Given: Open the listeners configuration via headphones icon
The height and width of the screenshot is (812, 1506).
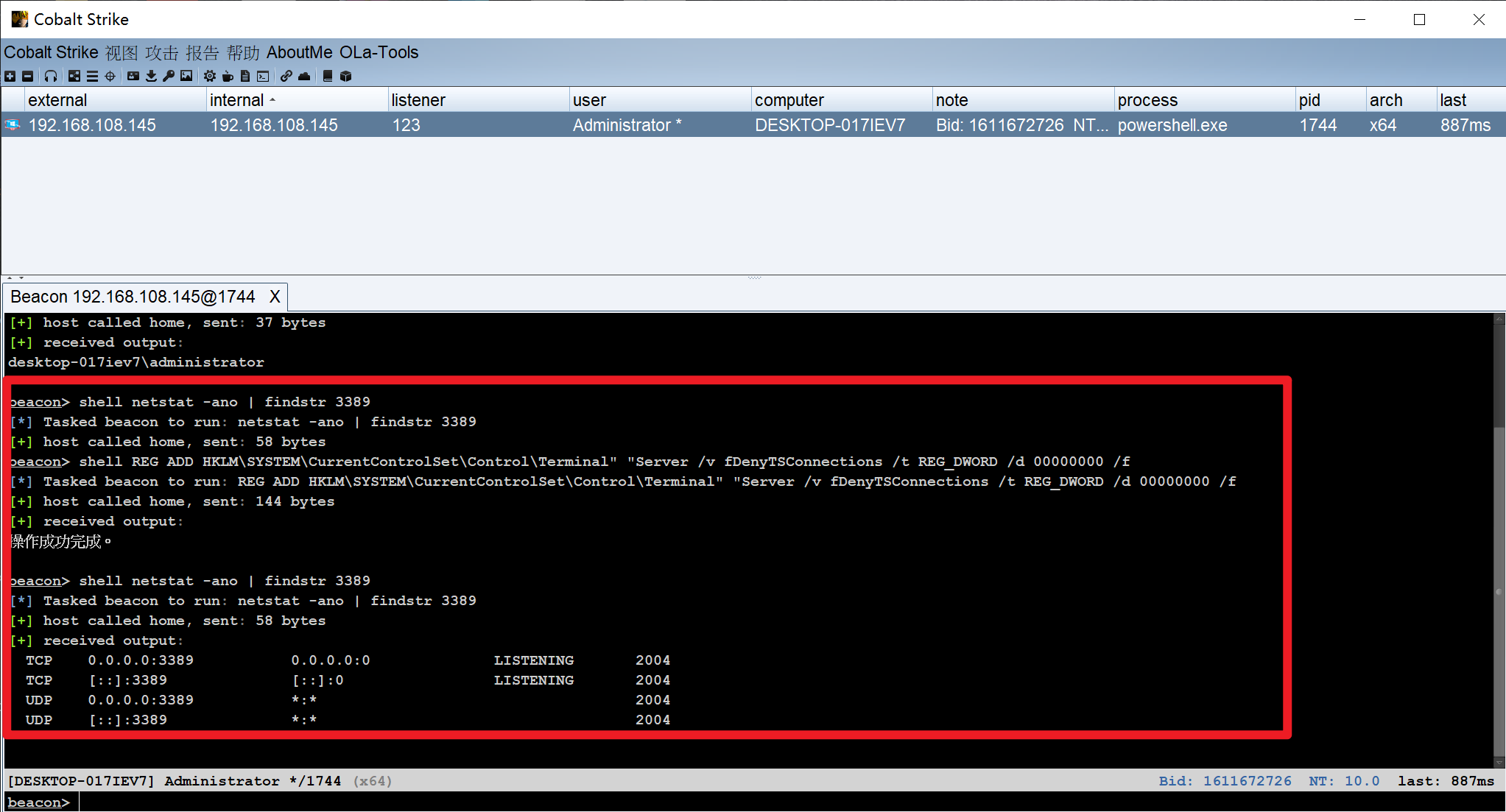Looking at the screenshot, I should 50,76.
